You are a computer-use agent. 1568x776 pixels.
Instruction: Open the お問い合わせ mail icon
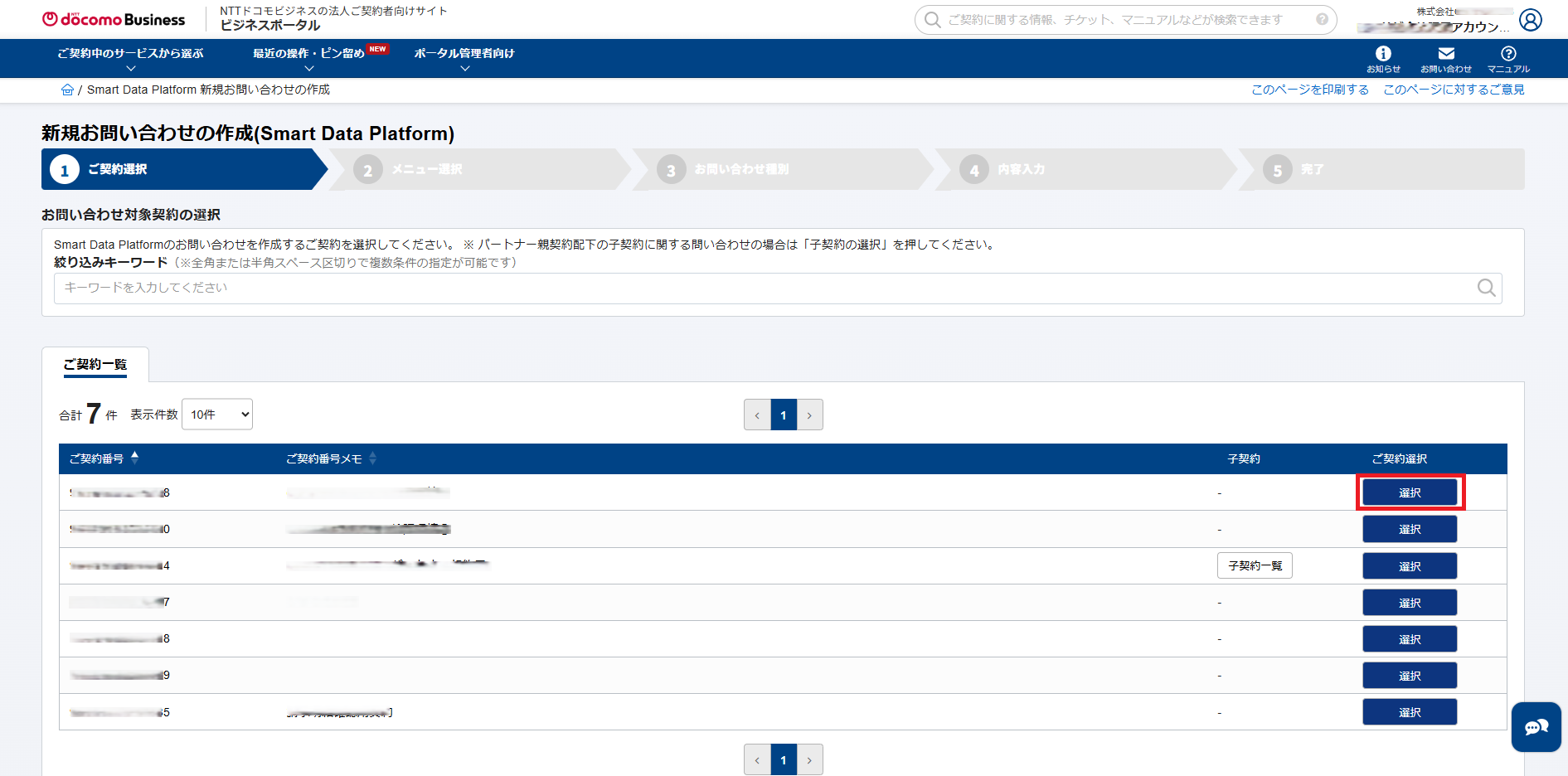(1445, 58)
